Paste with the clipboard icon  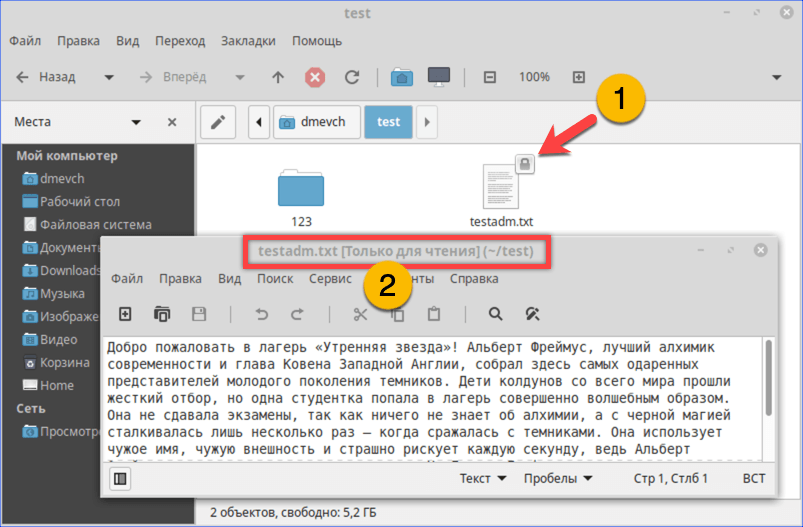tap(434, 314)
